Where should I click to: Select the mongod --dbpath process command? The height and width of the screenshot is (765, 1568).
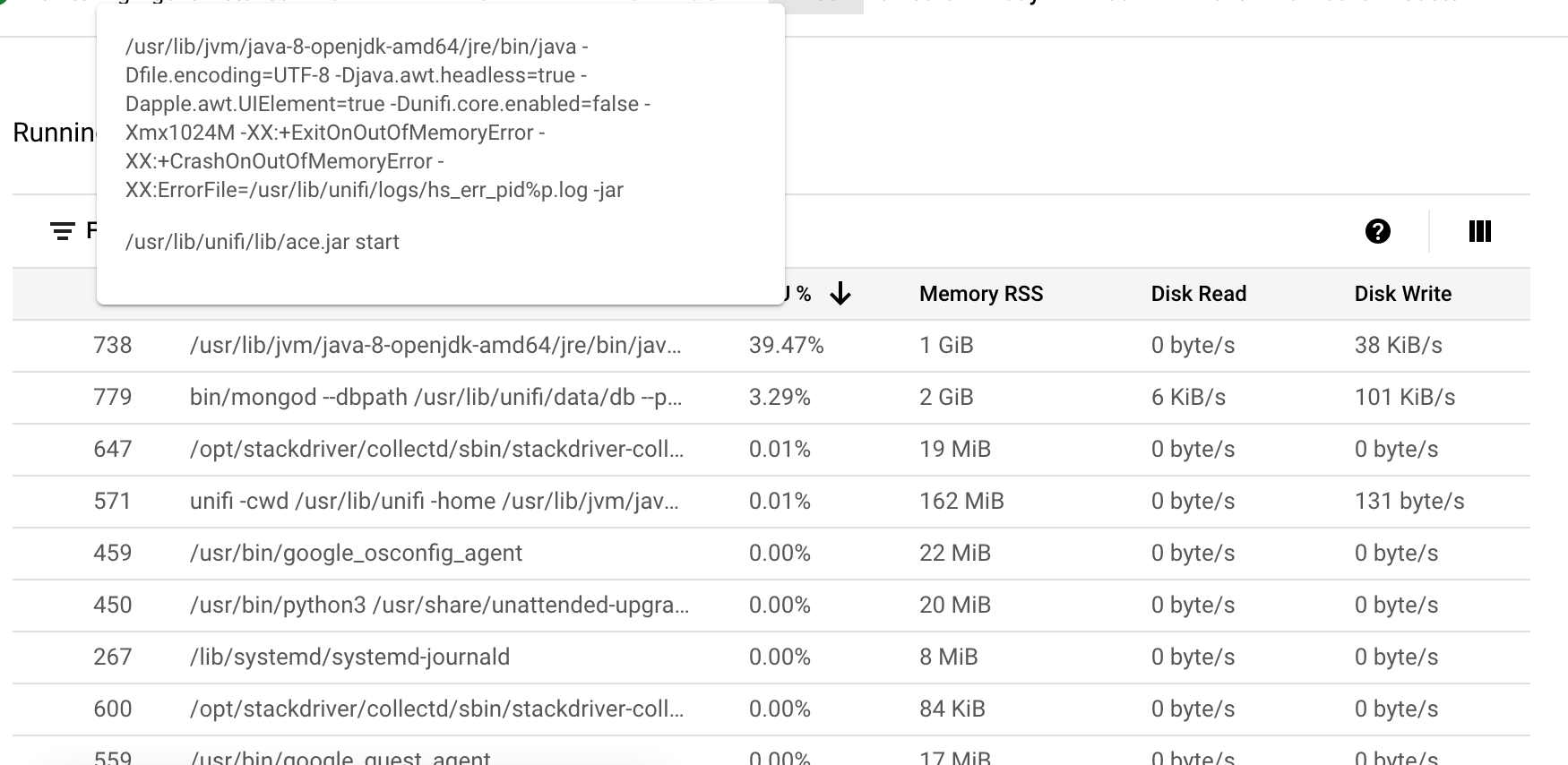point(435,397)
